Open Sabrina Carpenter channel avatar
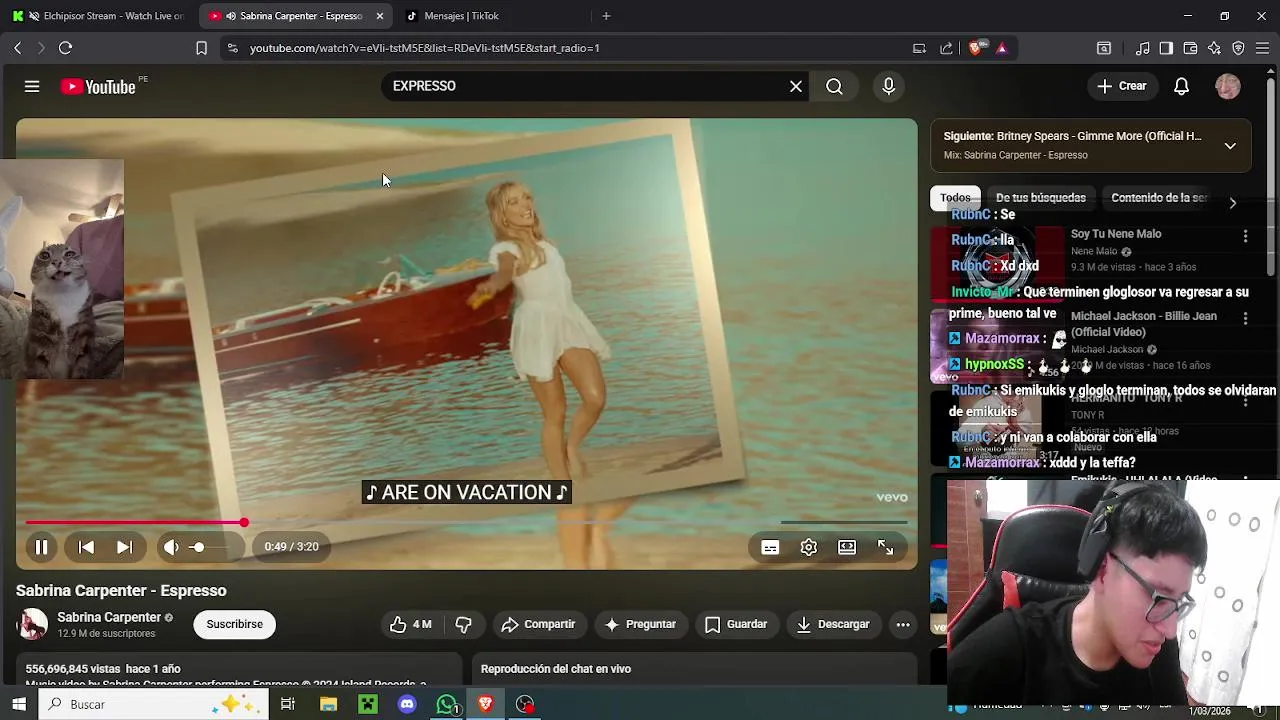This screenshot has width=1280, height=720. coord(32,624)
